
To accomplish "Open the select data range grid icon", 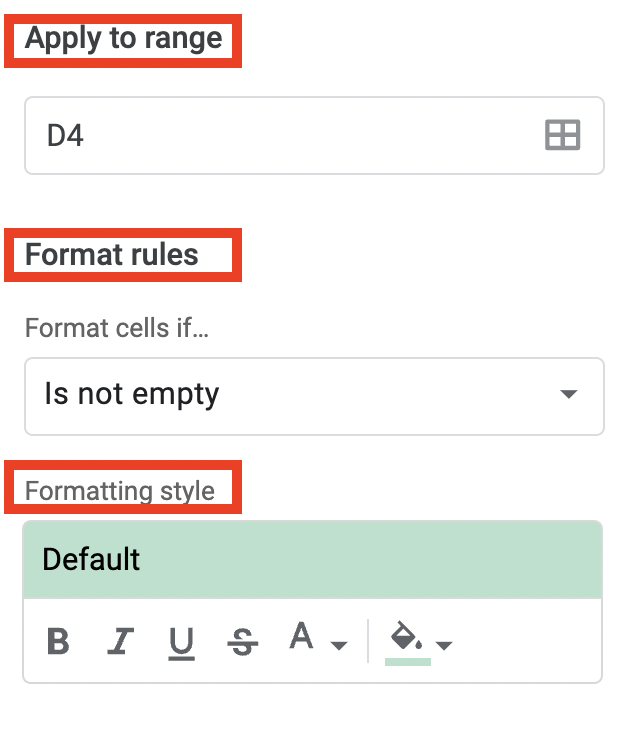I will [563, 135].
